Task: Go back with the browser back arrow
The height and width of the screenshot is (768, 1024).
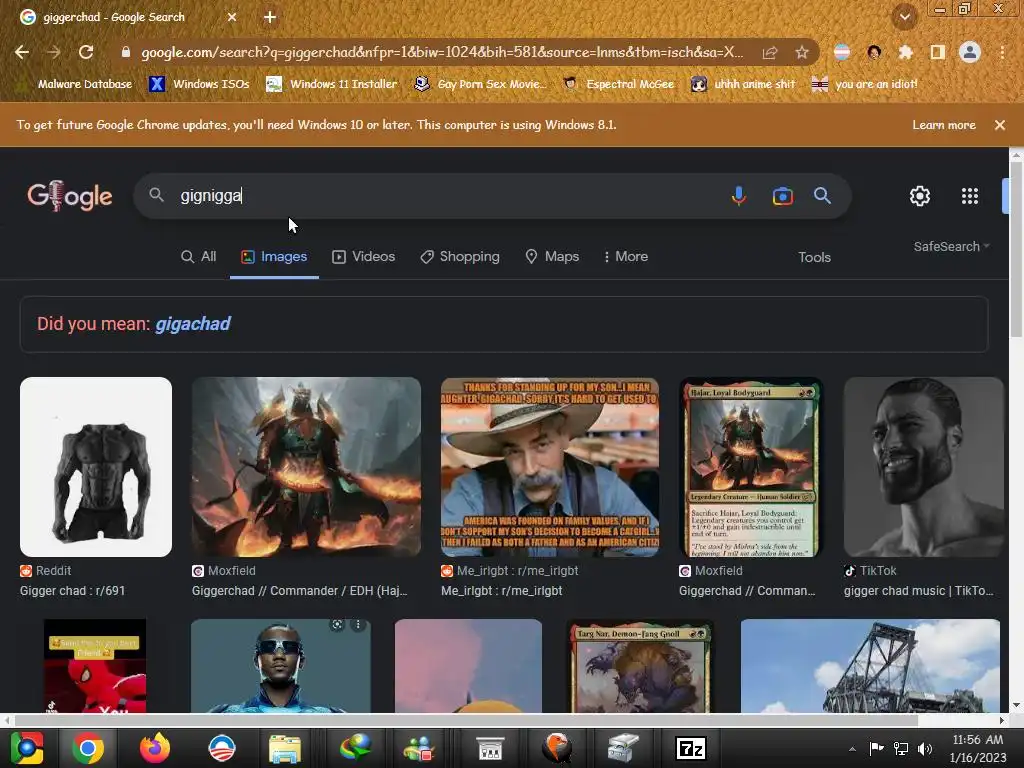Action: pos(22,52)
